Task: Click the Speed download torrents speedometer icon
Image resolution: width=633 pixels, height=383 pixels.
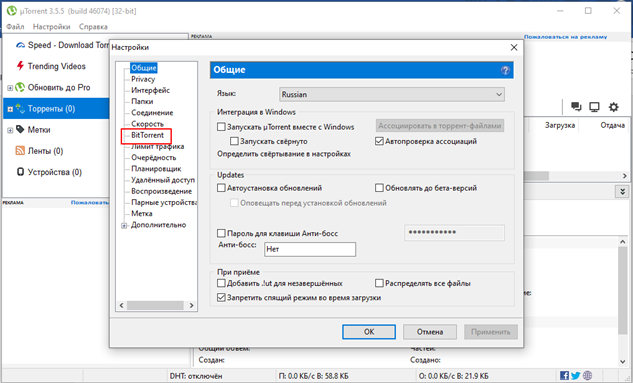Action: [x=20, y=45]
